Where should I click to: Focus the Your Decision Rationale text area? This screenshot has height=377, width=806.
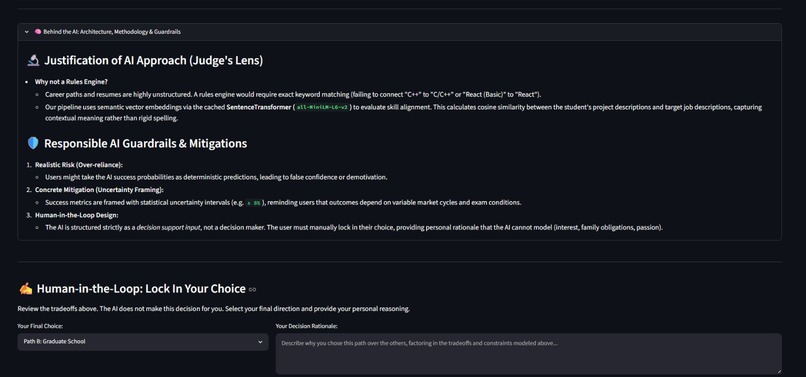point(528,354)
